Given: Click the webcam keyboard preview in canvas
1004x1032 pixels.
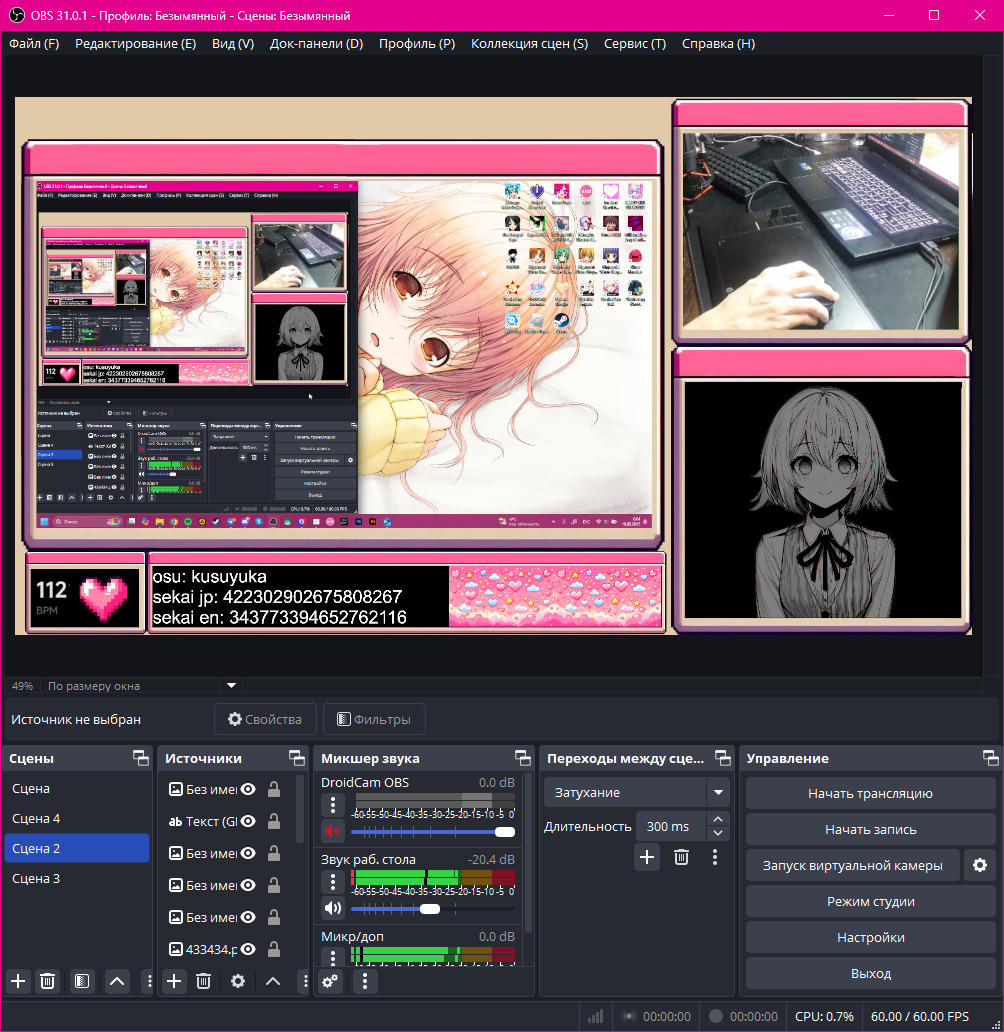Looking at the screenshot, I should [821, 230].
